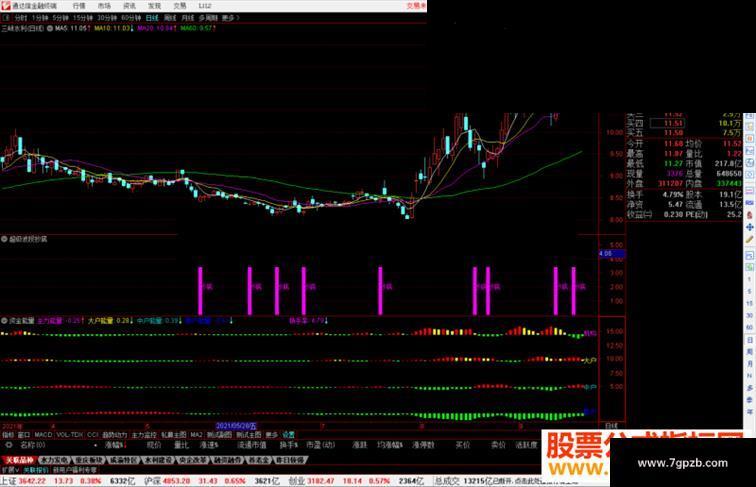Screen dimensions: 756x487
Task: Select VOL-TDX indicator tab
Action: click(70, 435)
